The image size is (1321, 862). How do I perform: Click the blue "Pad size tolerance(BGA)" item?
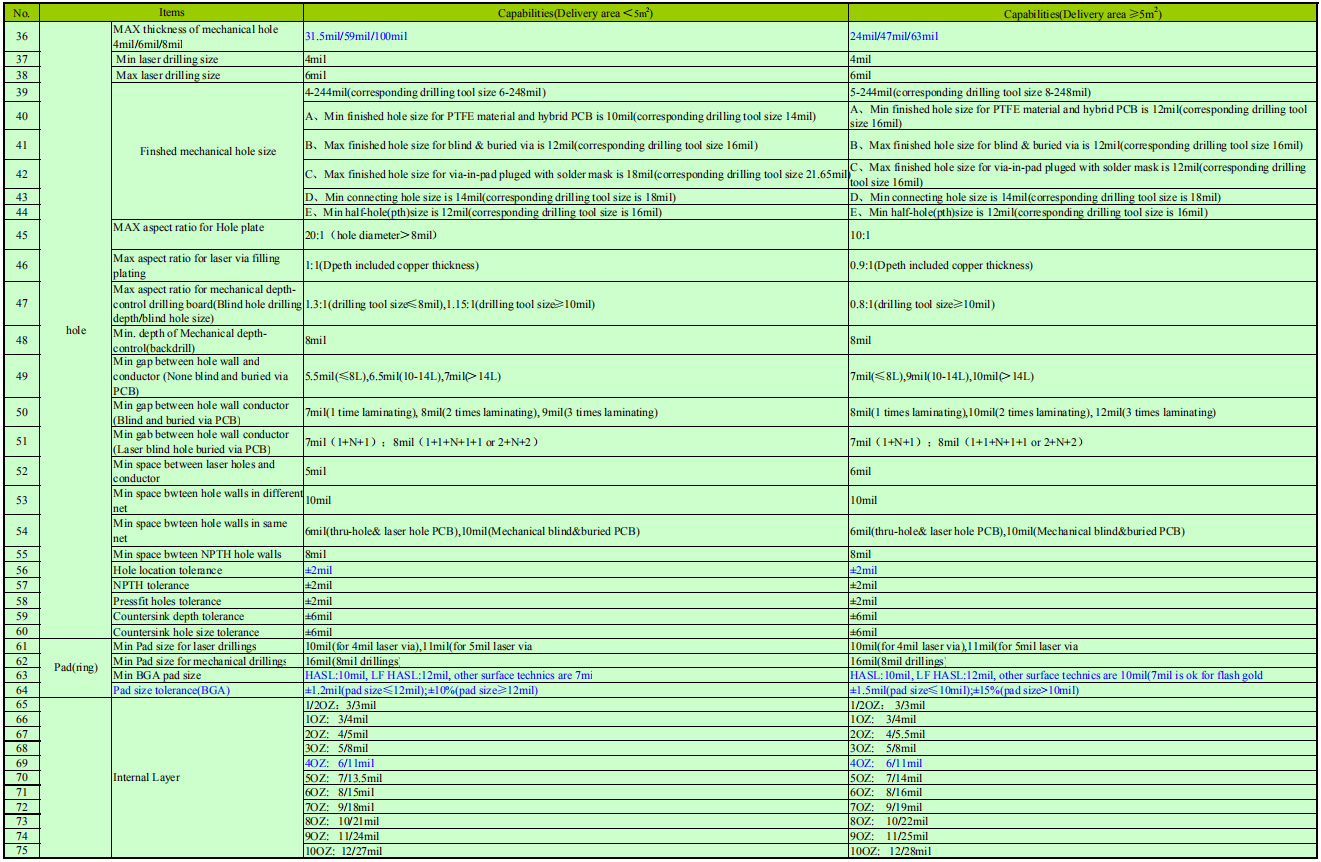[x=207, y=691]
